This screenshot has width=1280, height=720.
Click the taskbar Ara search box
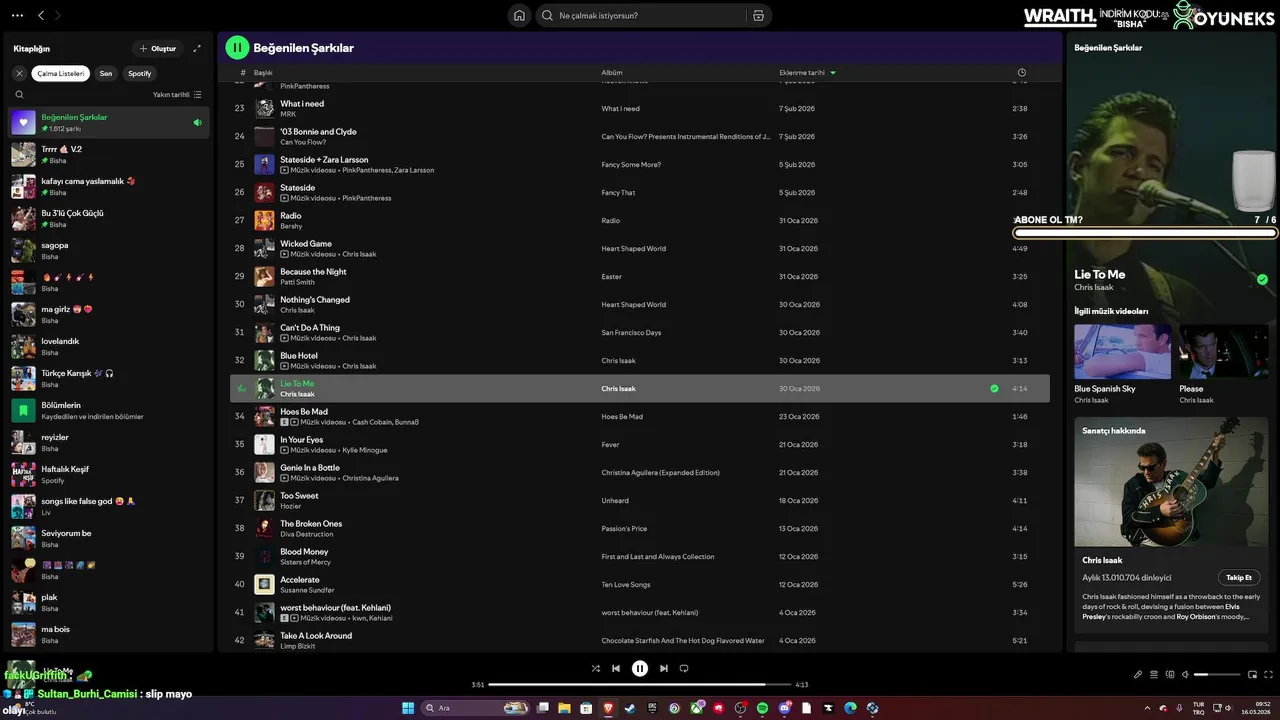[476, 708]
